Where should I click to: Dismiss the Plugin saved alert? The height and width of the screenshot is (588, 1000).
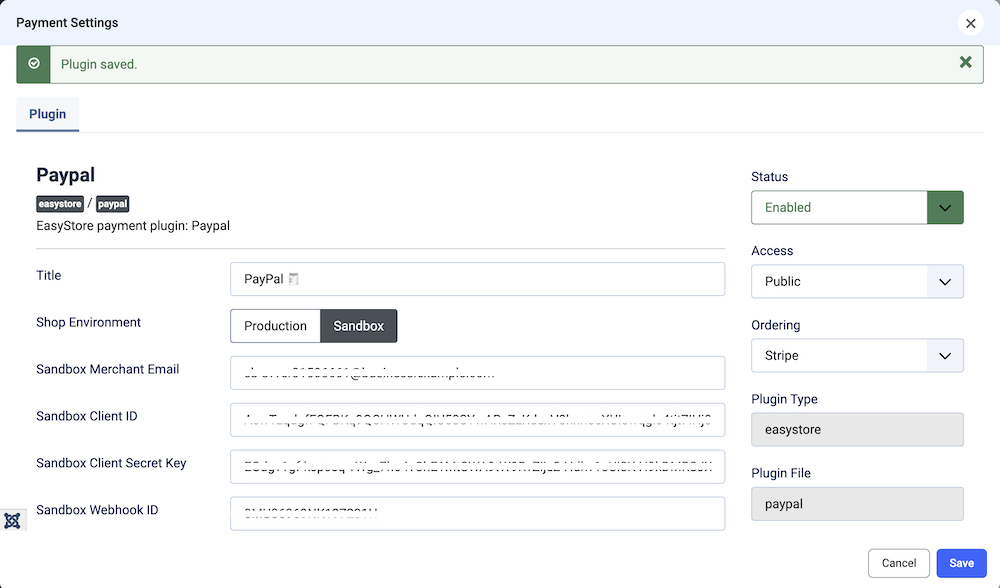tap(965, 63)
